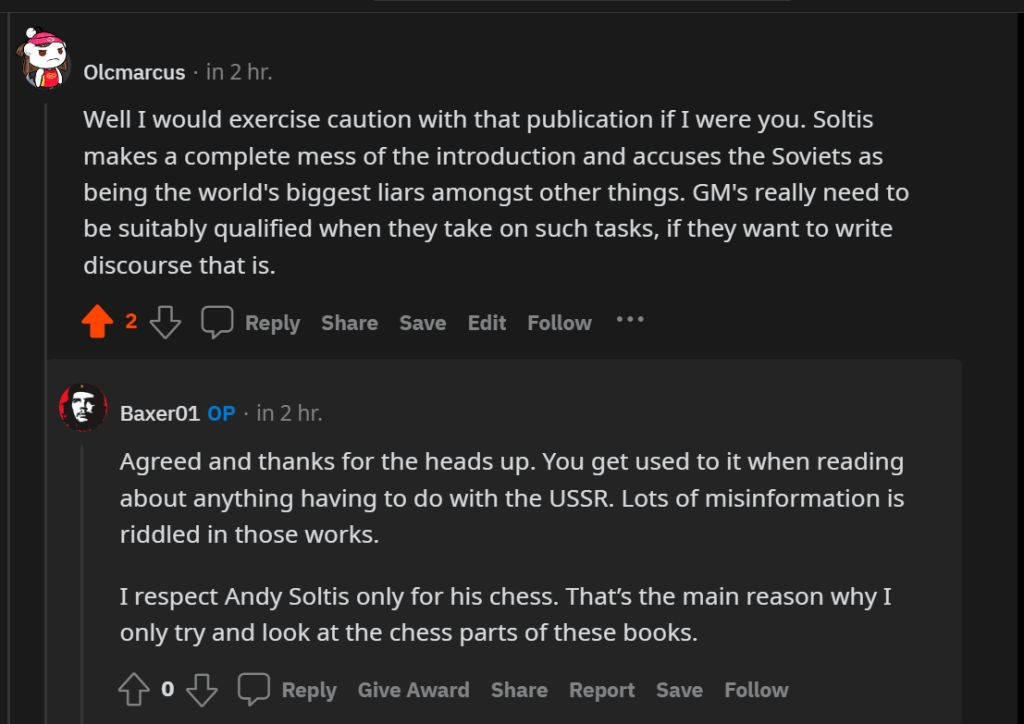1024x724 pixels.
Task: Edit Olcmarcus's comment
Action: (487, 323)
